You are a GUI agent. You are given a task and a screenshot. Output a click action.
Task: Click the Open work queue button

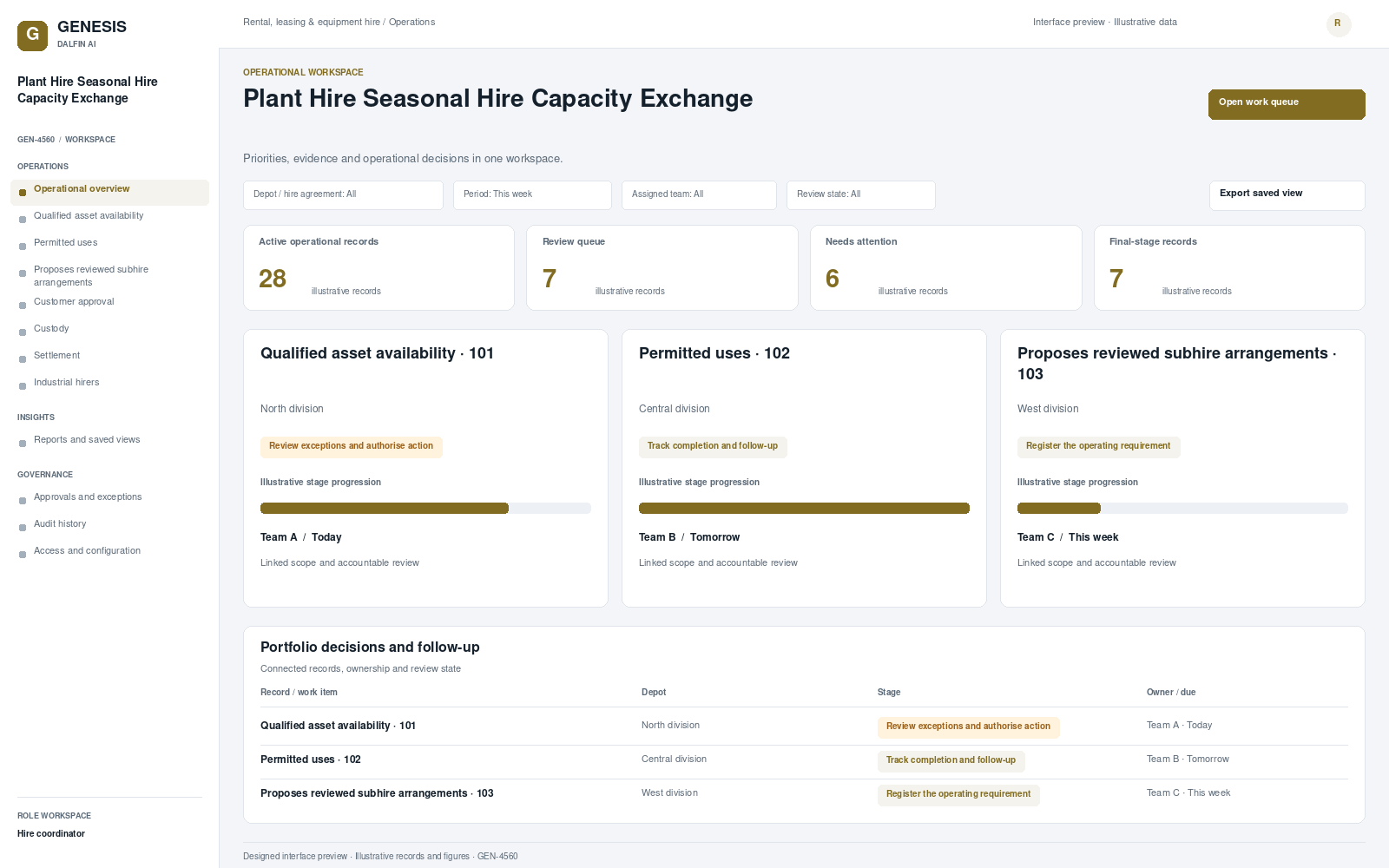click(x=1287, y=104)
